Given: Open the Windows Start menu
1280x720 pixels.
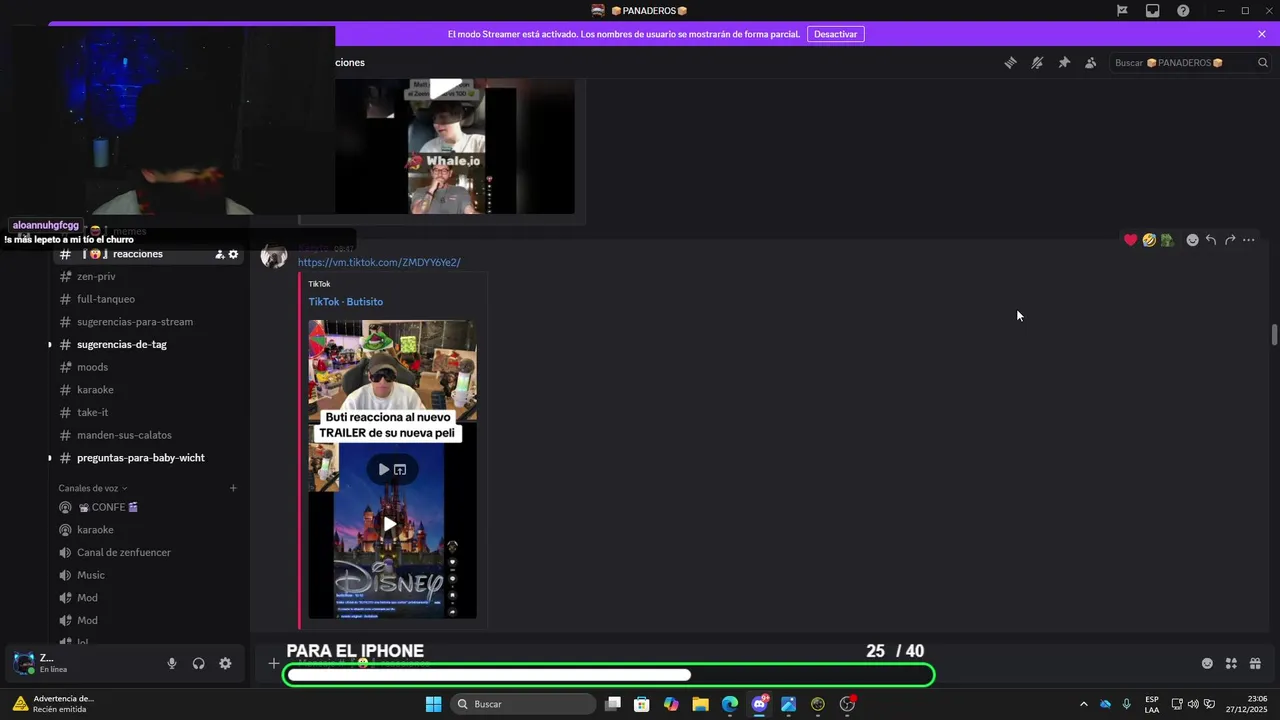Looking at the screenshot, I should coord(433,704).
